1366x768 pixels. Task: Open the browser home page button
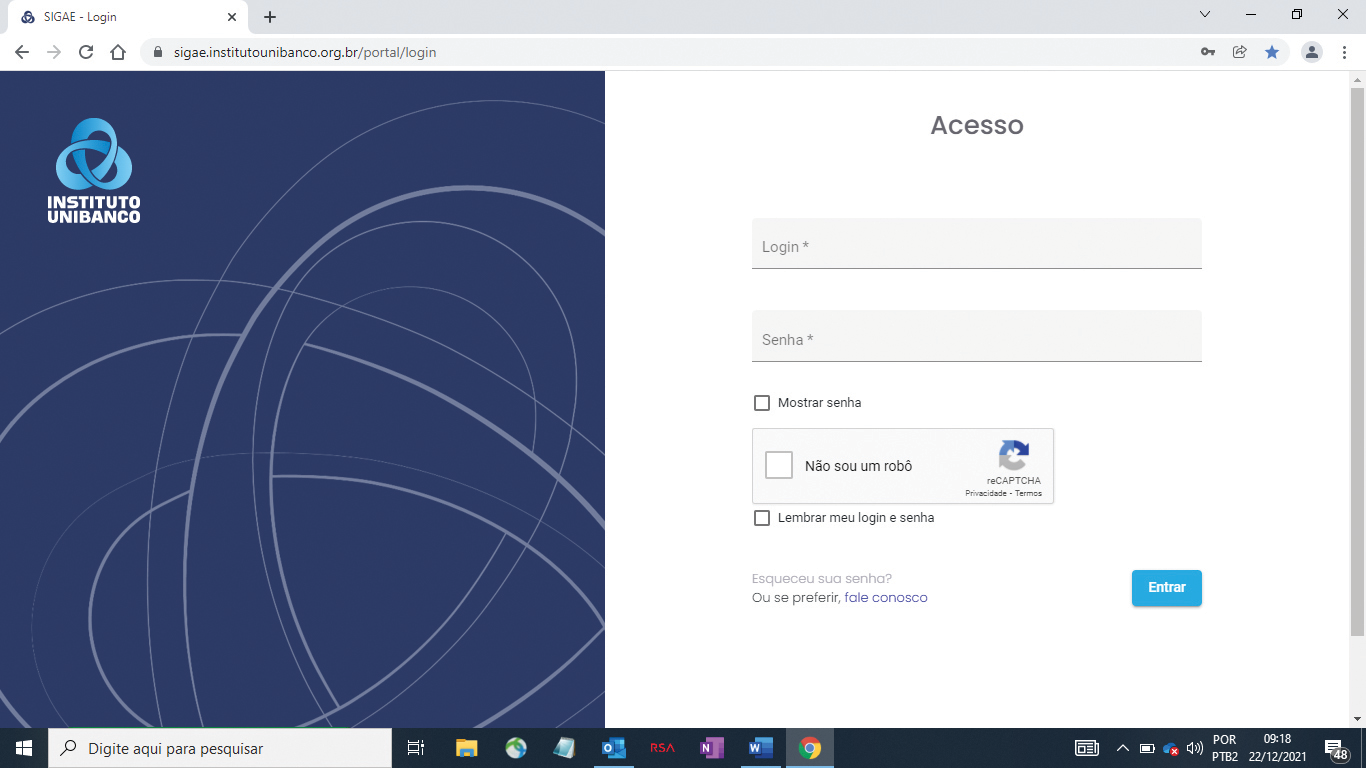pyautogui.click(x=118, y=52)
